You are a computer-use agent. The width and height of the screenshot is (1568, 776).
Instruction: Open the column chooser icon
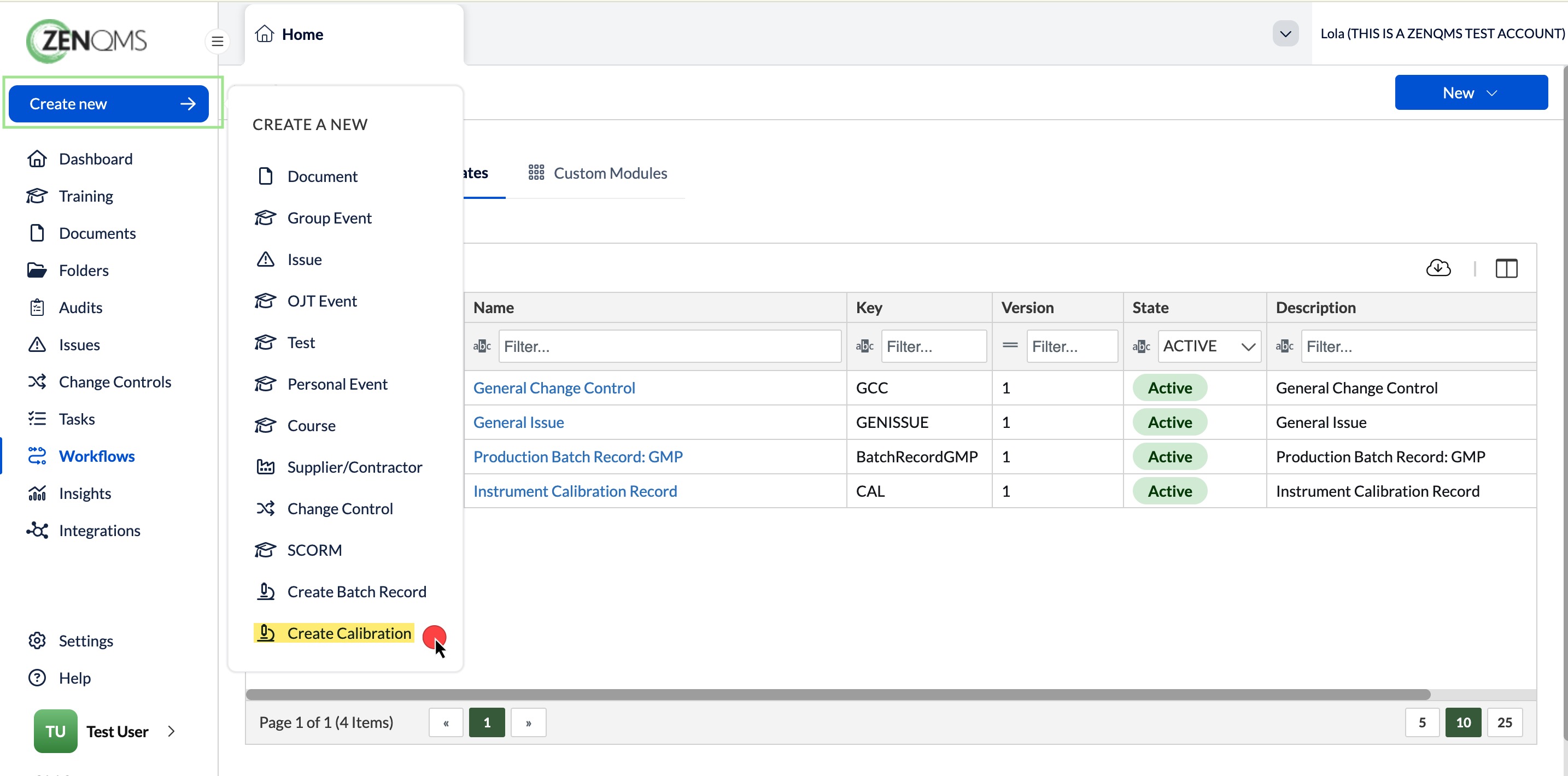tap(1506, 268)
